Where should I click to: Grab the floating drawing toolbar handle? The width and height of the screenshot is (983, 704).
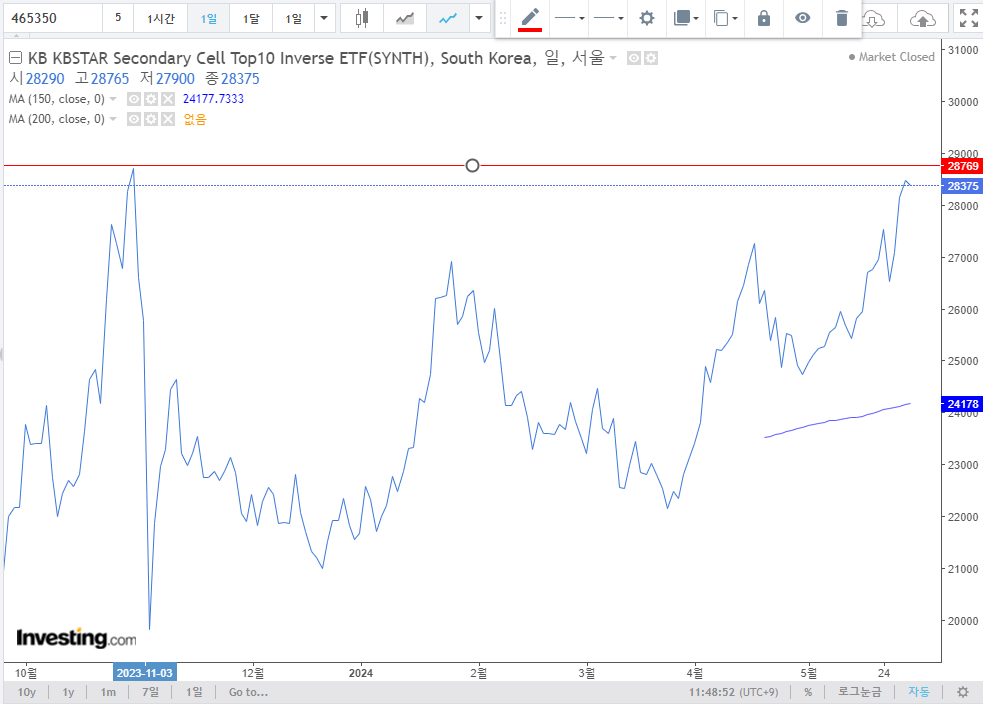pos(503,18)
